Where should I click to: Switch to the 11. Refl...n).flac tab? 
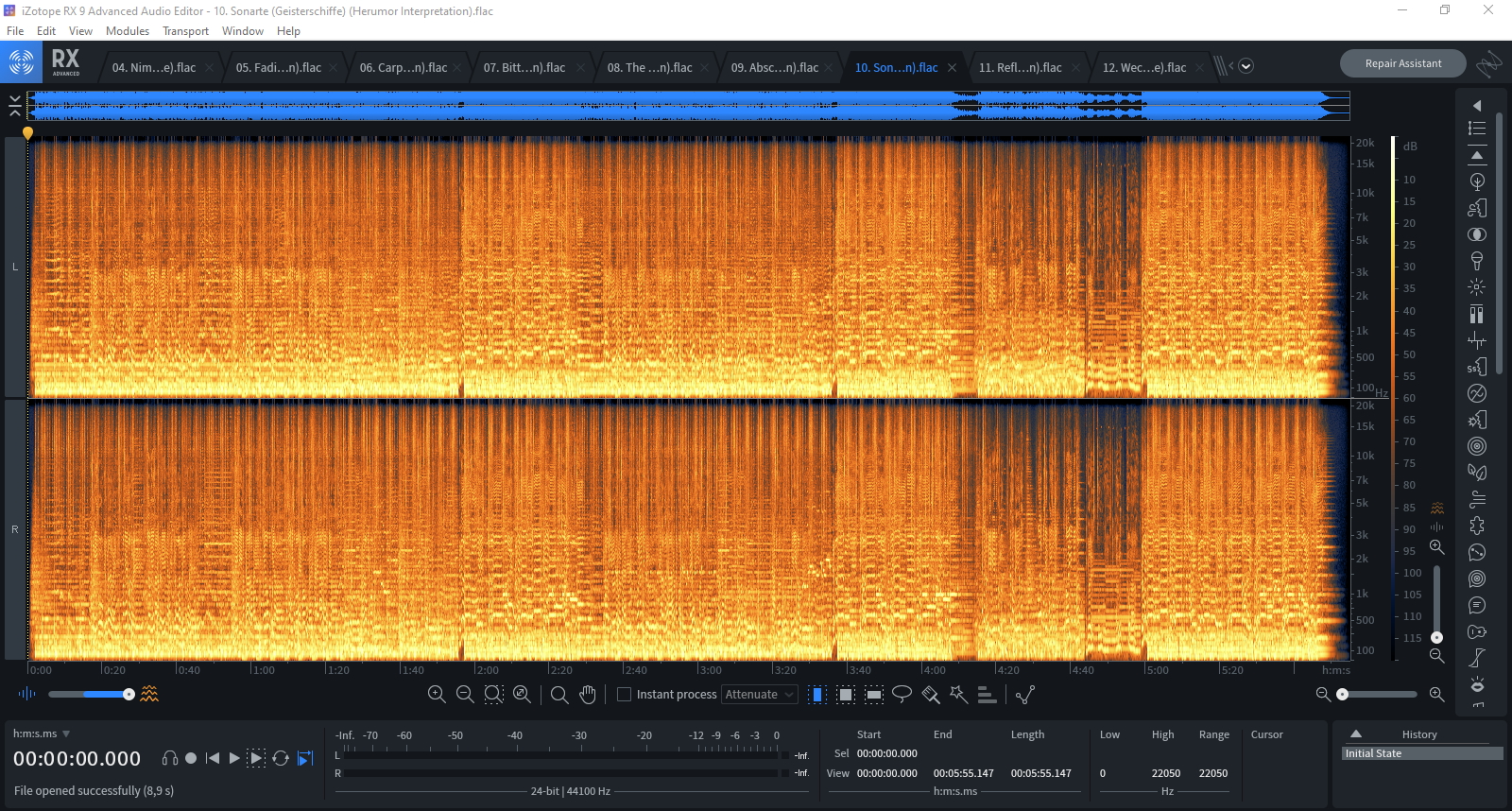click(x=1020, y=67)
